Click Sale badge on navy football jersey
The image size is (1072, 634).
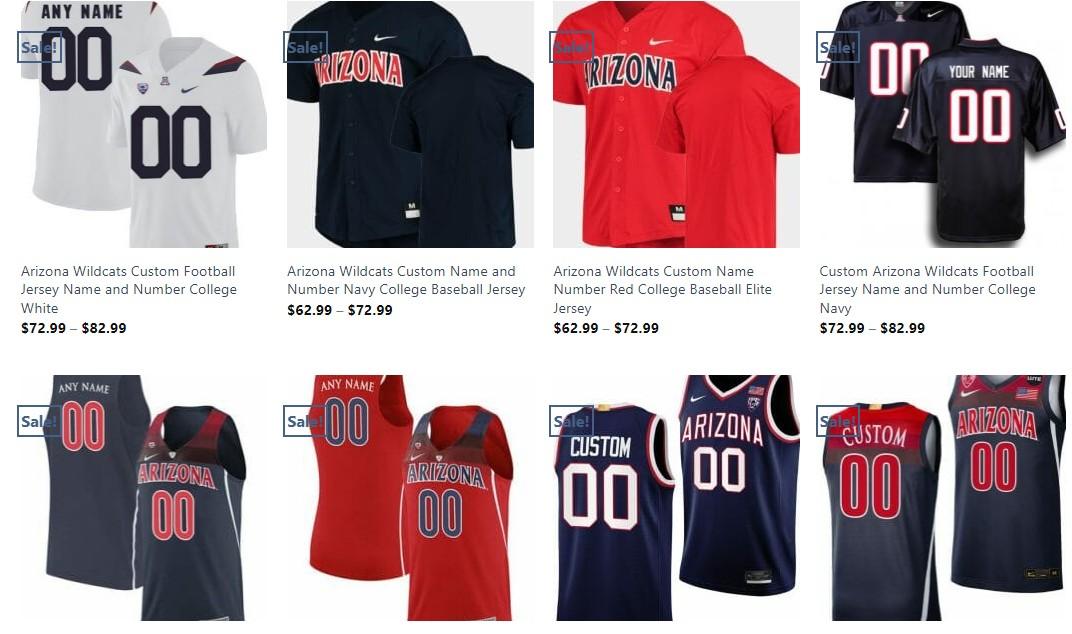(x=838, y=47)
